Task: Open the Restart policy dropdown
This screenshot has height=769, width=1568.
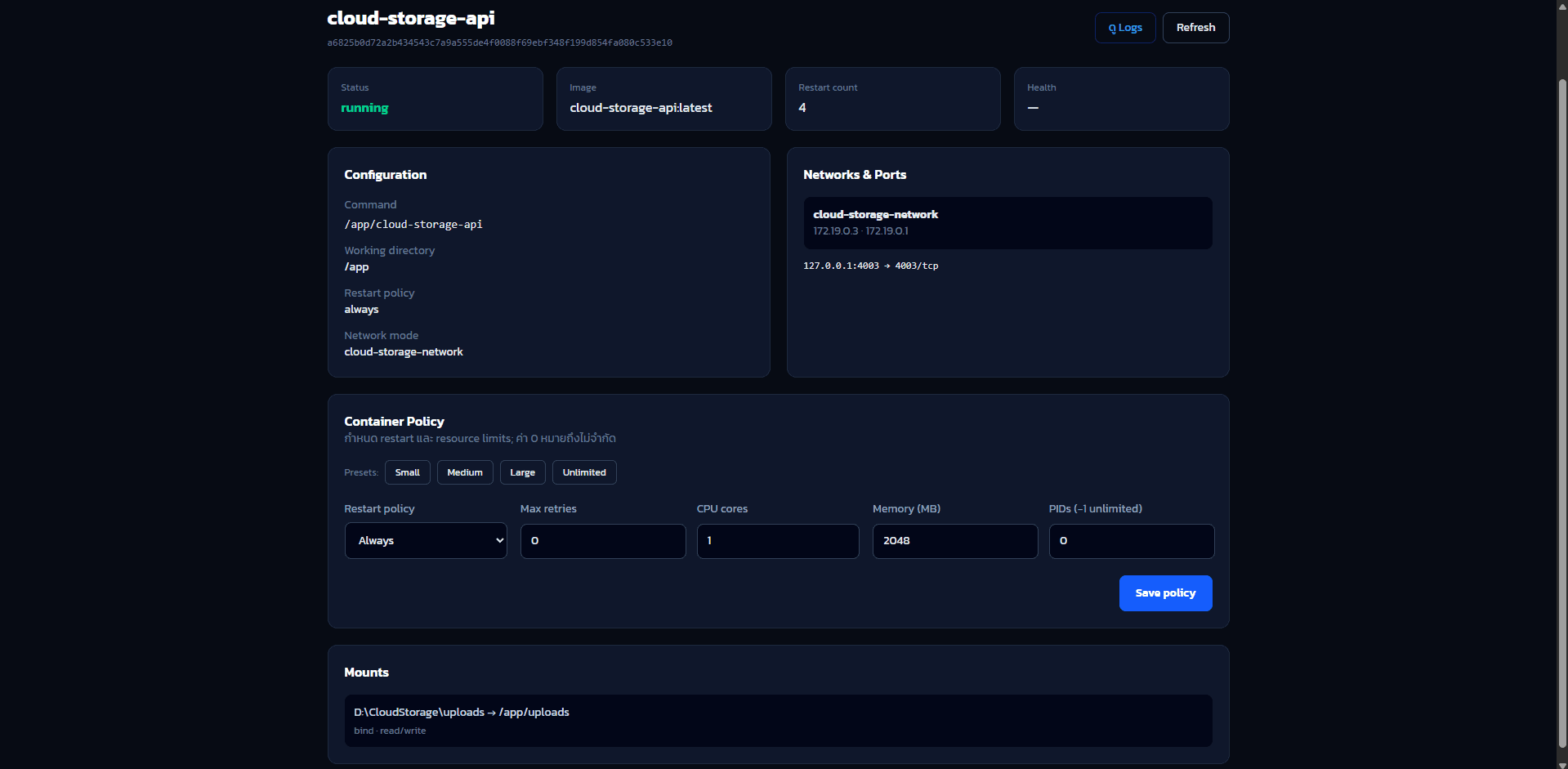Action: click(426, 541)
